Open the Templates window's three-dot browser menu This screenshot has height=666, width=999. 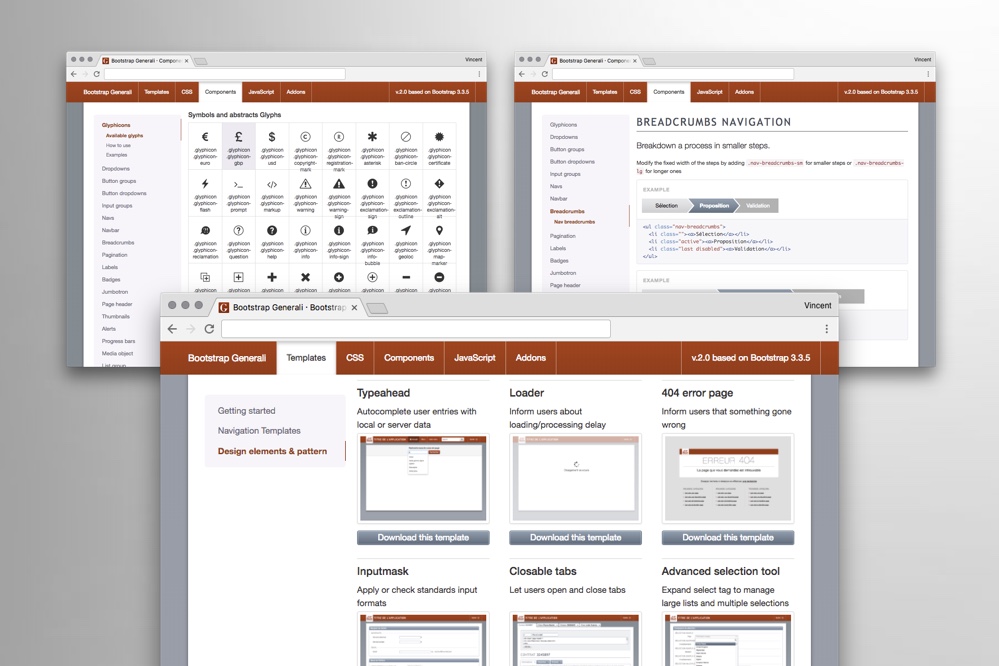click(x=826, y=329)
